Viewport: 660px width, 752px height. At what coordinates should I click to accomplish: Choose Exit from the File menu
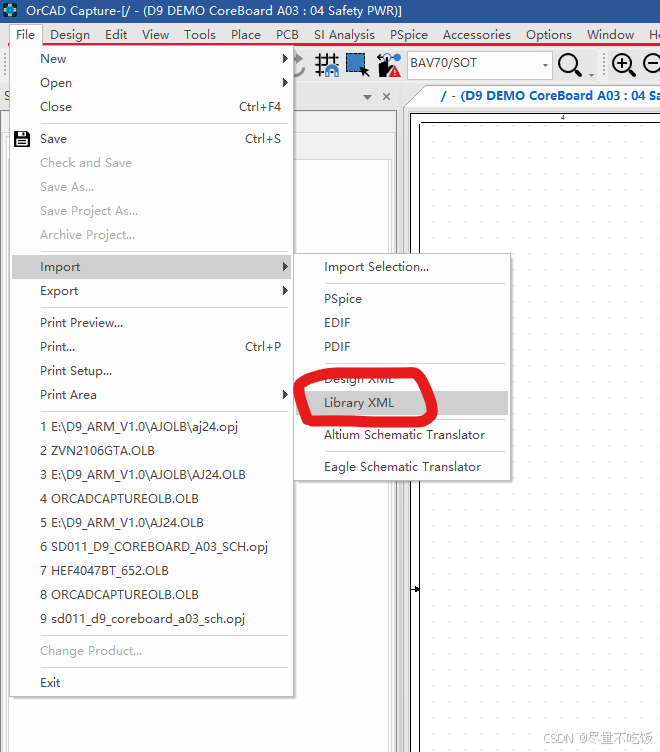point(152,682)
